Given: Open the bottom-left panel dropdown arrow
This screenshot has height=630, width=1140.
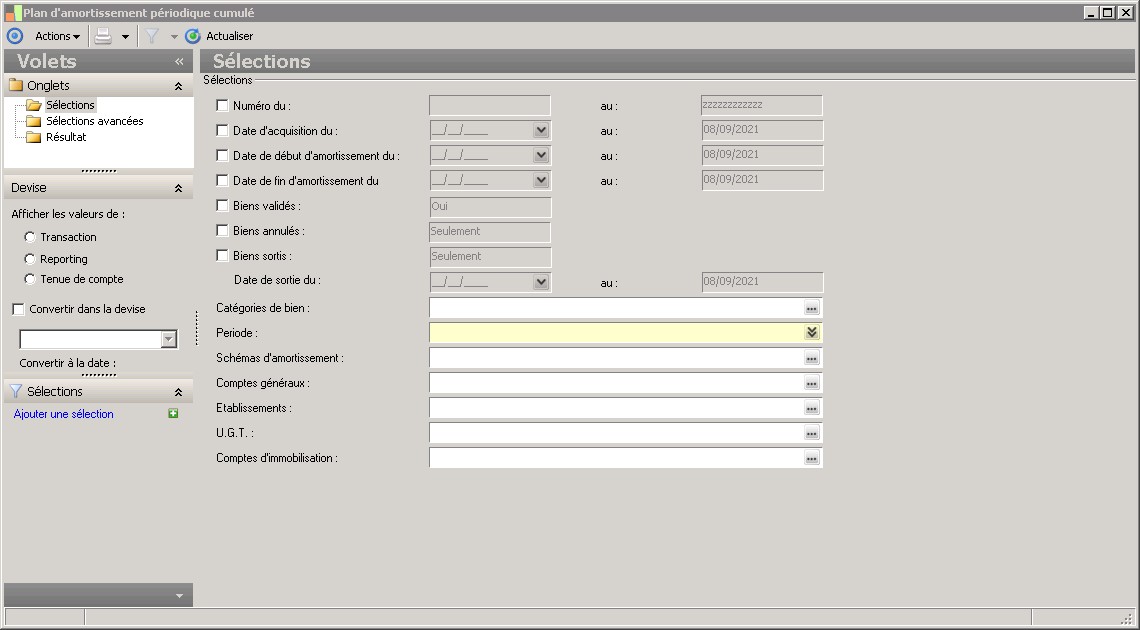Looking at the screenshot, I should coord(179,596).
